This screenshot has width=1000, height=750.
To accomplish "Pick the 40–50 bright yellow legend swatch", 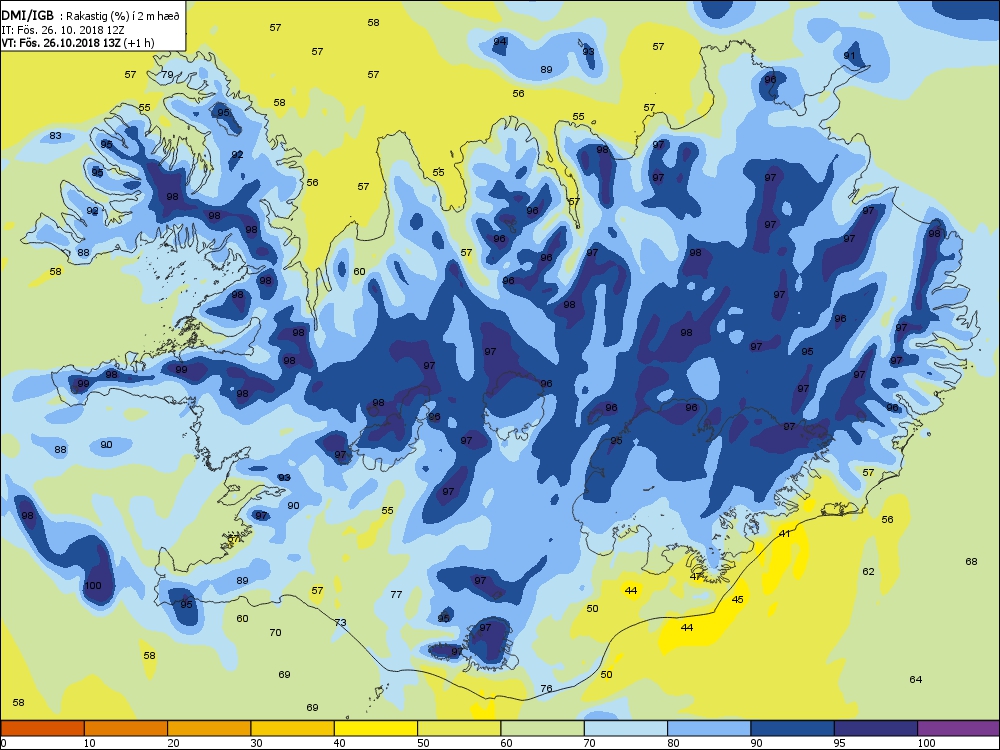I will 376,728.
